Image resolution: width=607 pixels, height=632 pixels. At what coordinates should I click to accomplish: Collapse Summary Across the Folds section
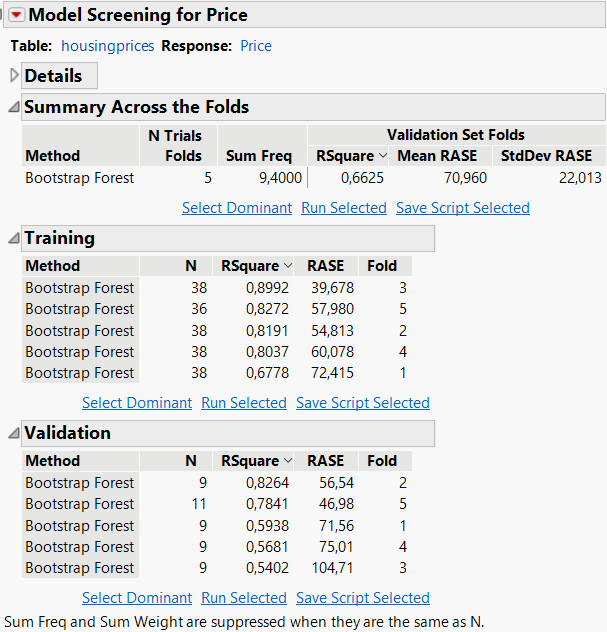pos(13,107)
